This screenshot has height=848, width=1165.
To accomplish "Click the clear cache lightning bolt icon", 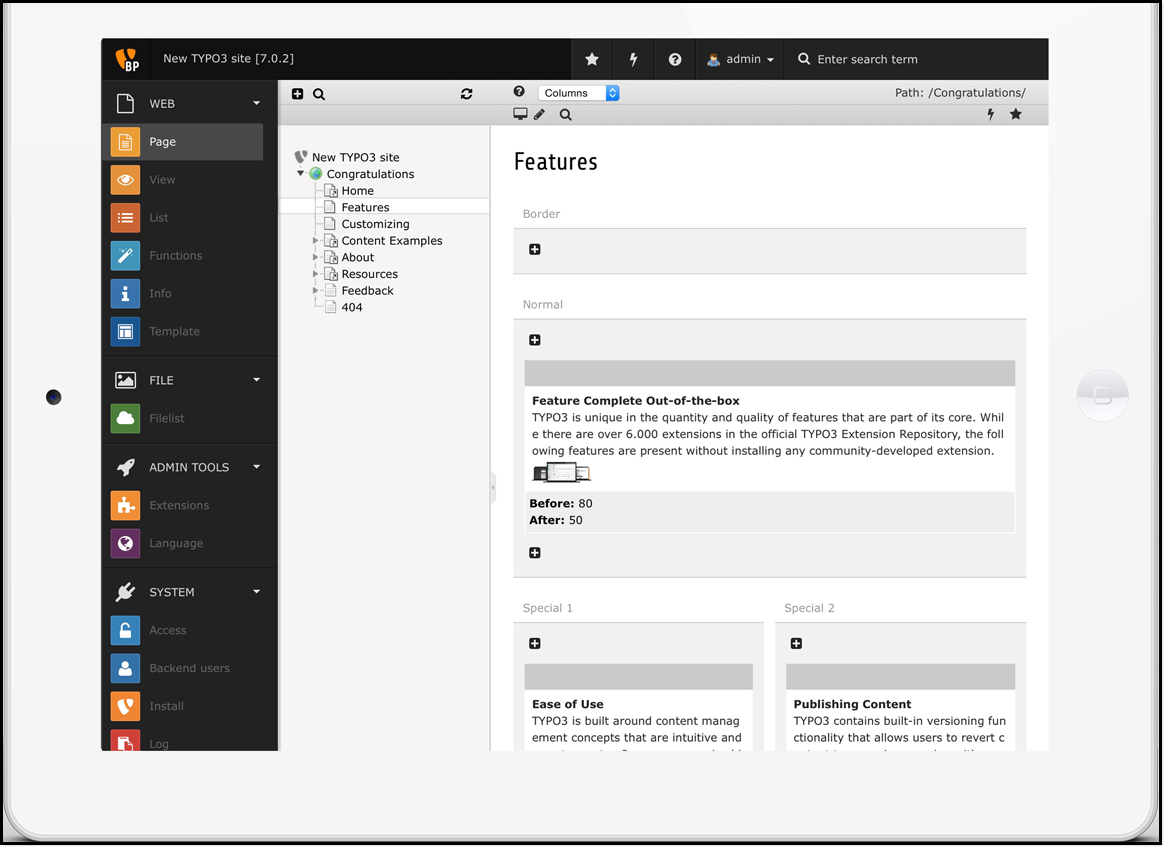I will pyautogui.click(x=633, y=60).
